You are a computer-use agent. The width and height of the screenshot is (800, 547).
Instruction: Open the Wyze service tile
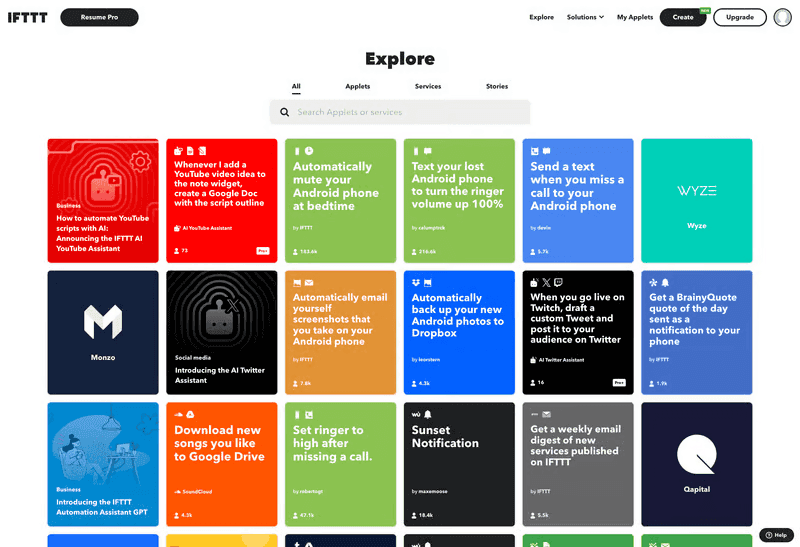[696, 200]
